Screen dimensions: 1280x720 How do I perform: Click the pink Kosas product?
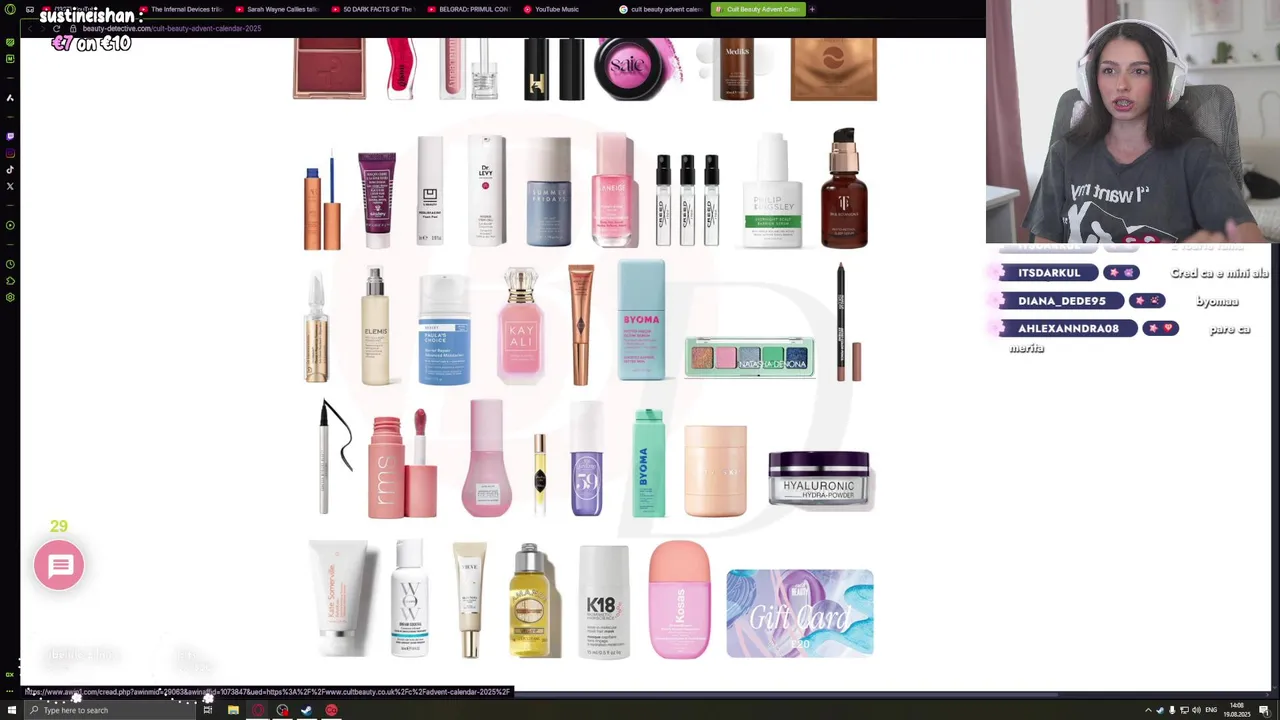[x=679, y=600]
